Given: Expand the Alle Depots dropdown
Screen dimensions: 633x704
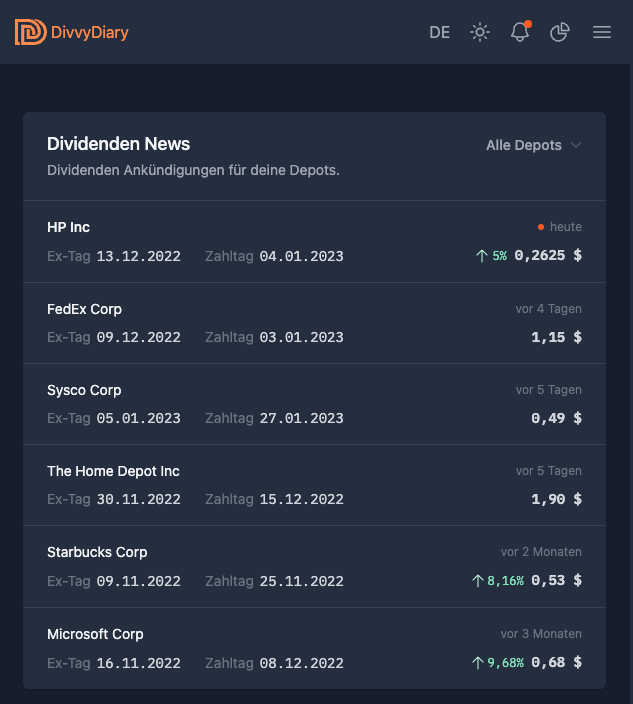Looking at the screenshot, I should [524, 145].
